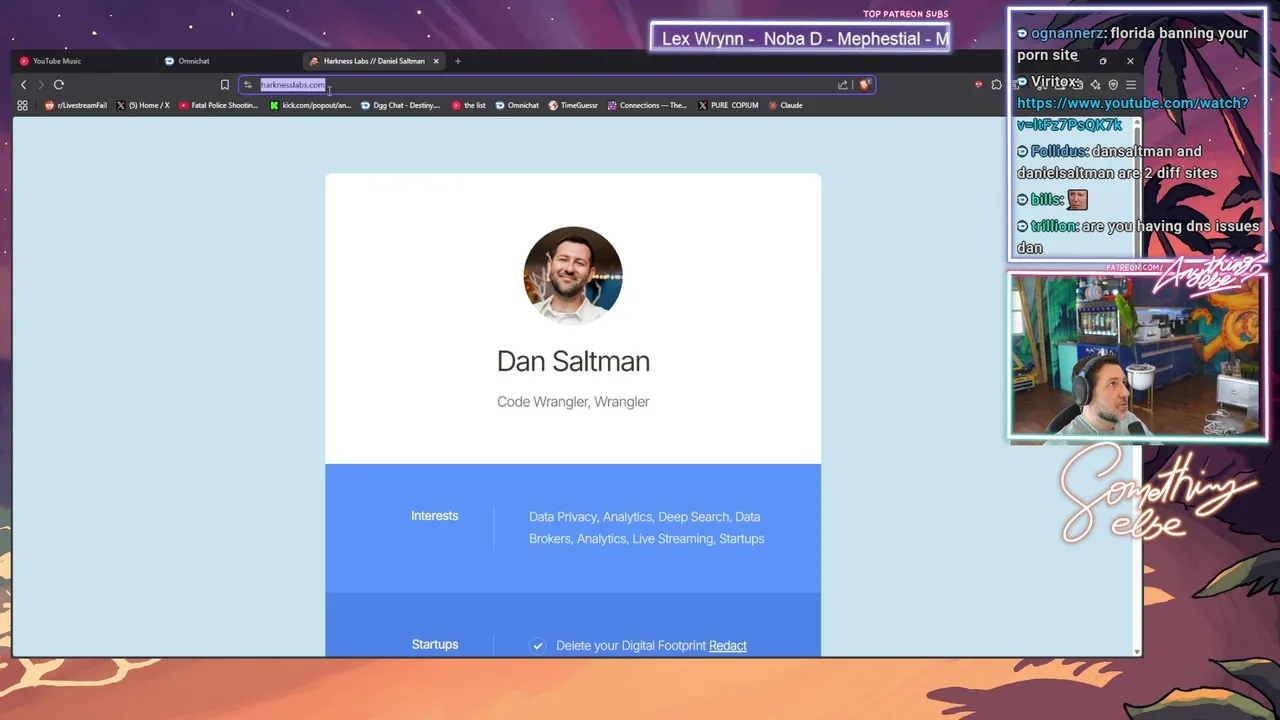Click the webcam feed overlay
The width and height of the screenshot is (1280, 720).
click(1137, 356)
